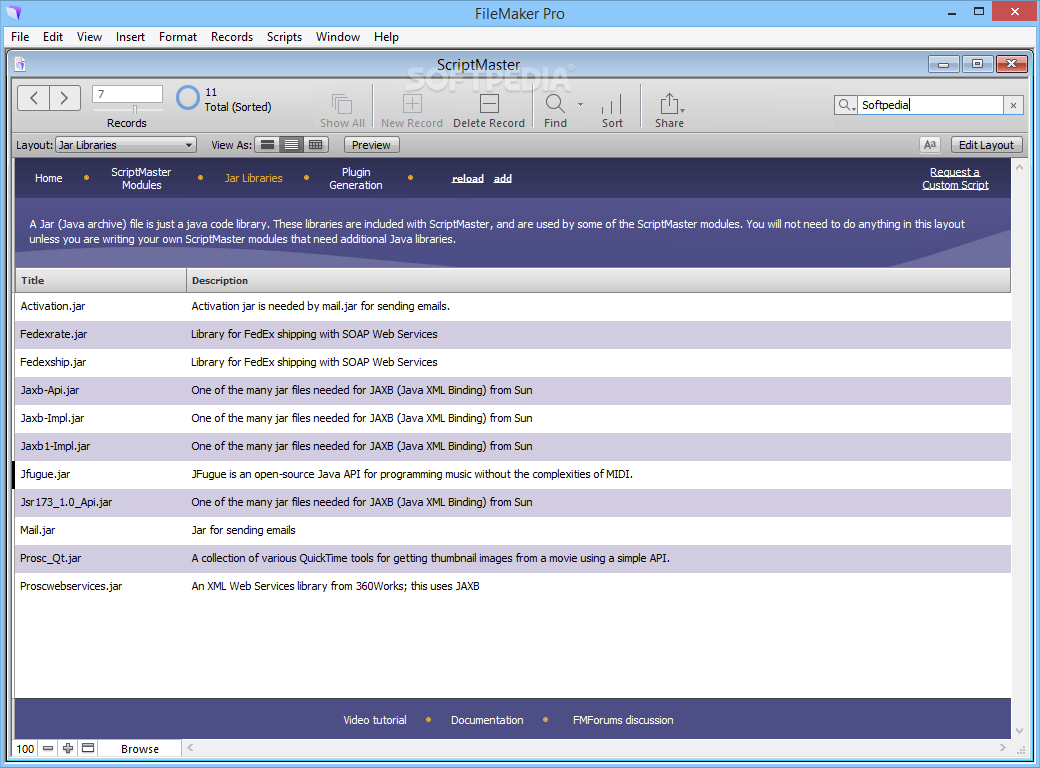The height and width of the screenshot is (768, 1040).
Task: Open the Insert menu
Action: pyautogui.click(x=130, y=36)
